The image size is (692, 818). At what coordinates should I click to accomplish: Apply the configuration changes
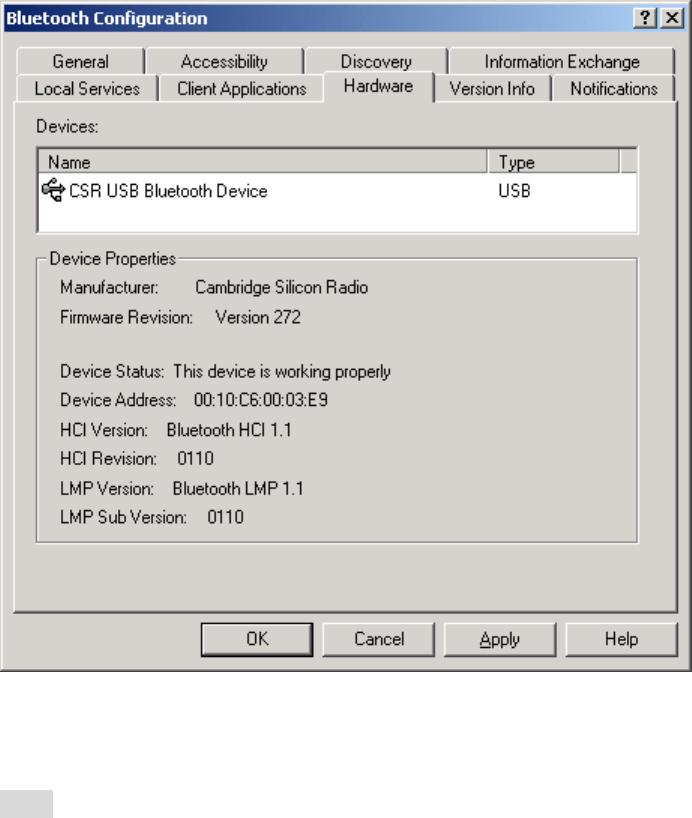[x=500, y=639]
